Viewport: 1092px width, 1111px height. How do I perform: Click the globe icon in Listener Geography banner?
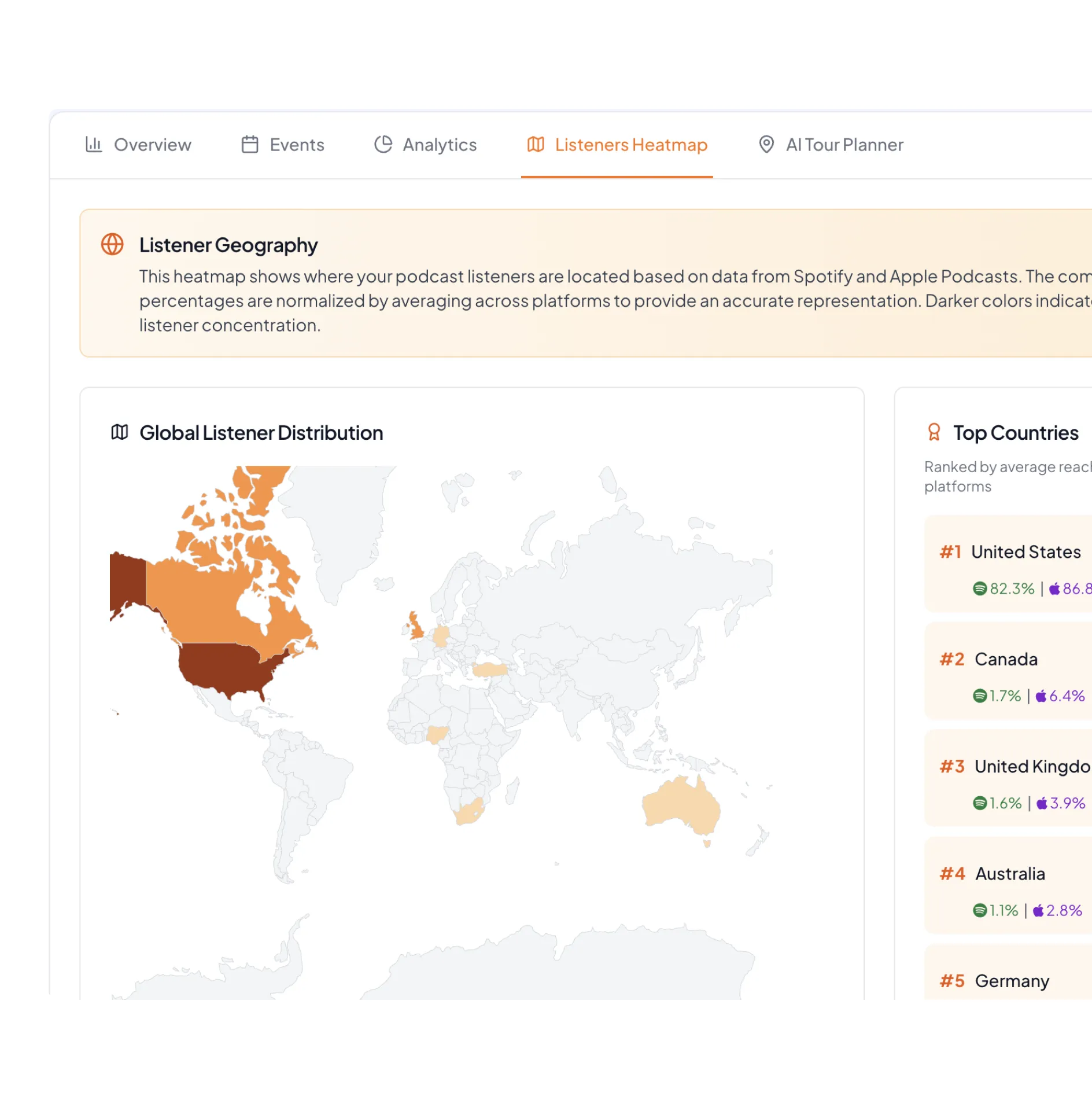(111, 244)
